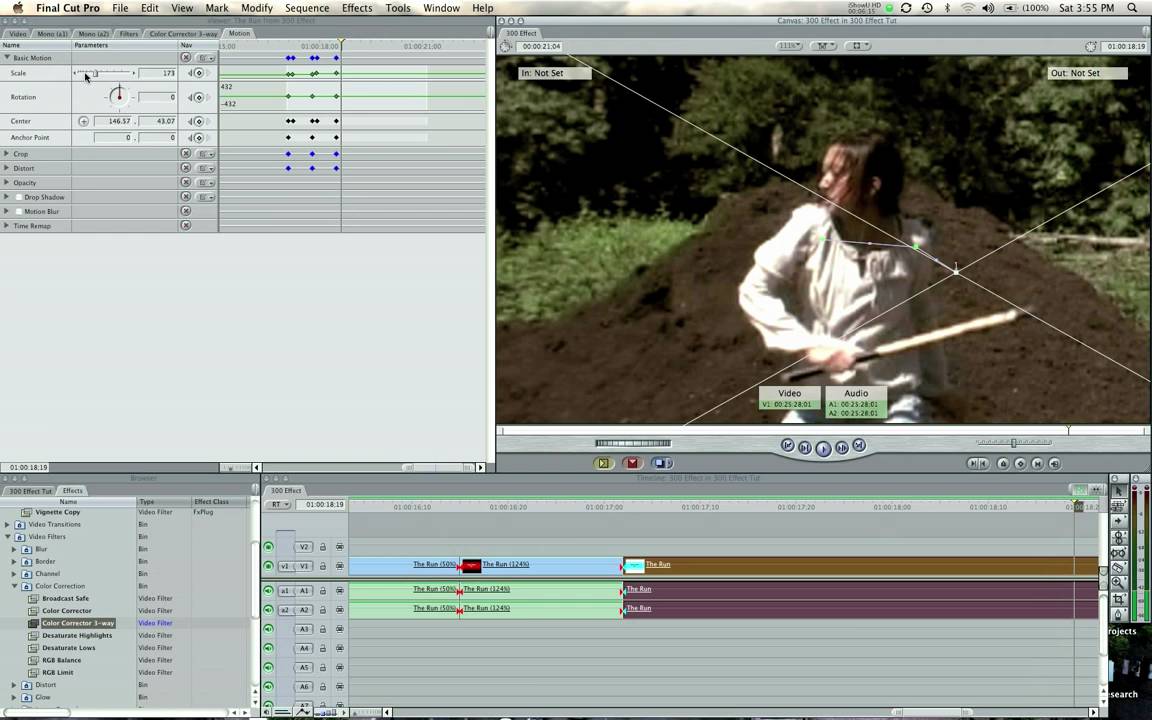The image size is (1152, 720).
Task: Open the Sequence menu
Action: (x=307, y=8)
